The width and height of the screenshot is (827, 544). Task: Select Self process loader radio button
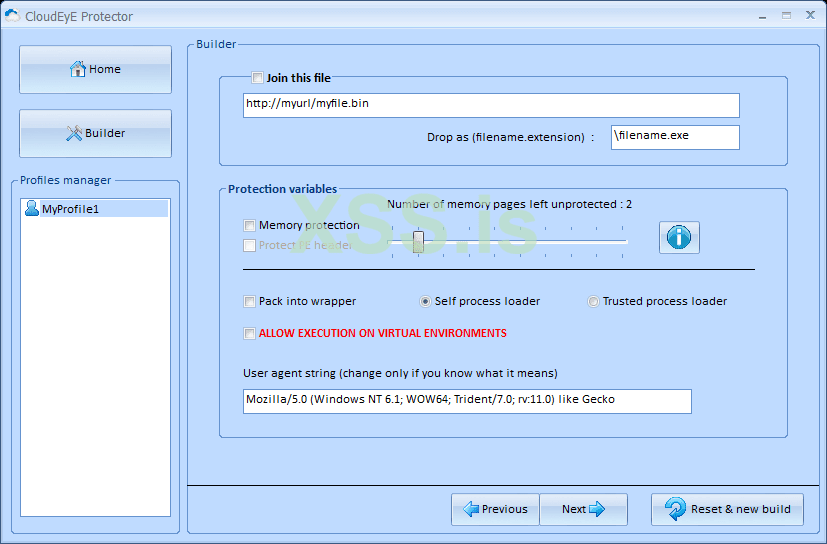pyautogui.click(x=425, y=301)
